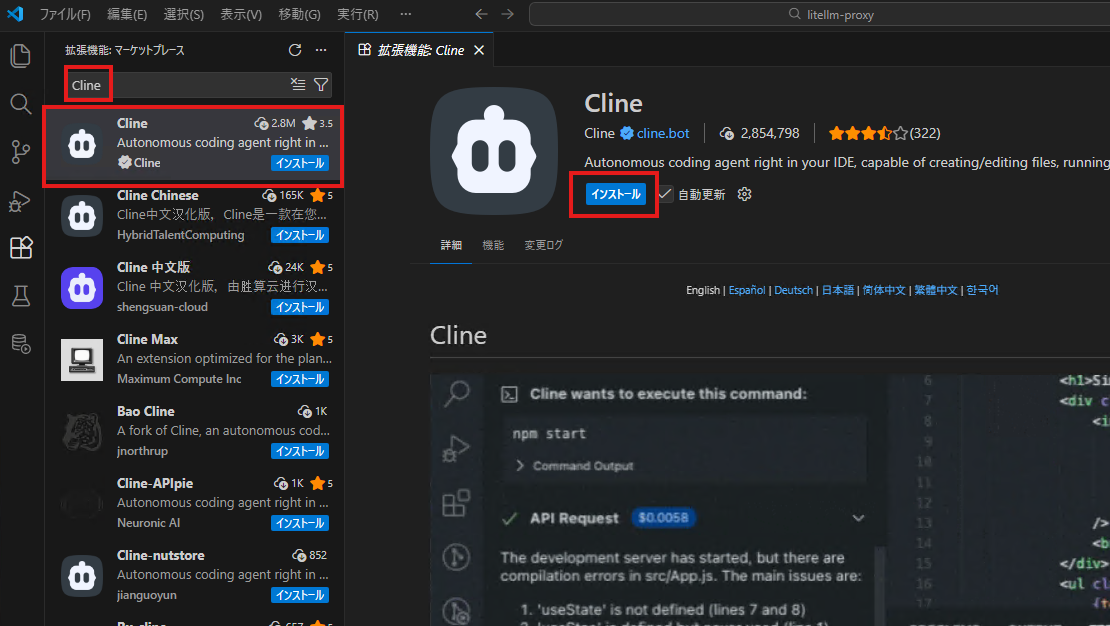Select the Cline 中文版 result row
Image resolution: width=1110 pixels, height=626 pixels.
click(195, 287)
